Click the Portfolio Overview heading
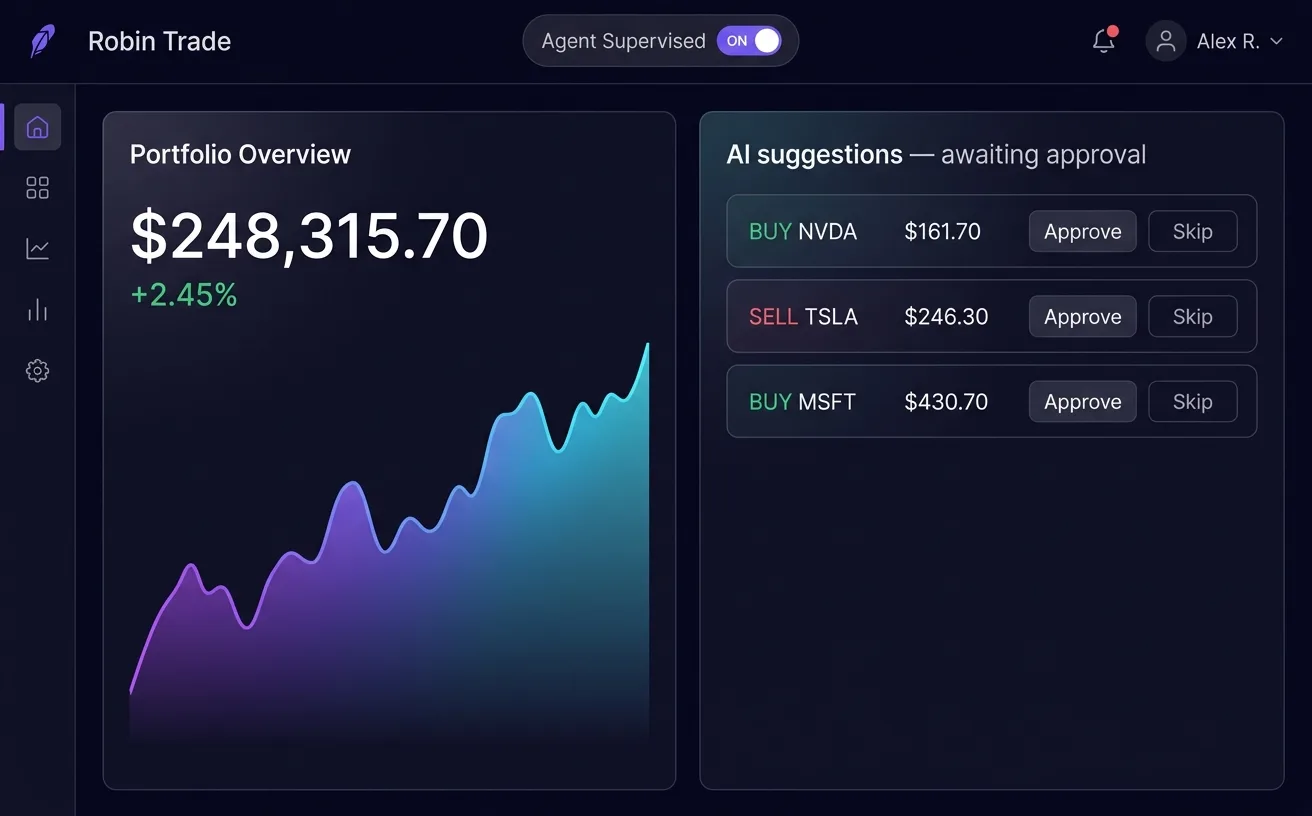 pos(240,154)
